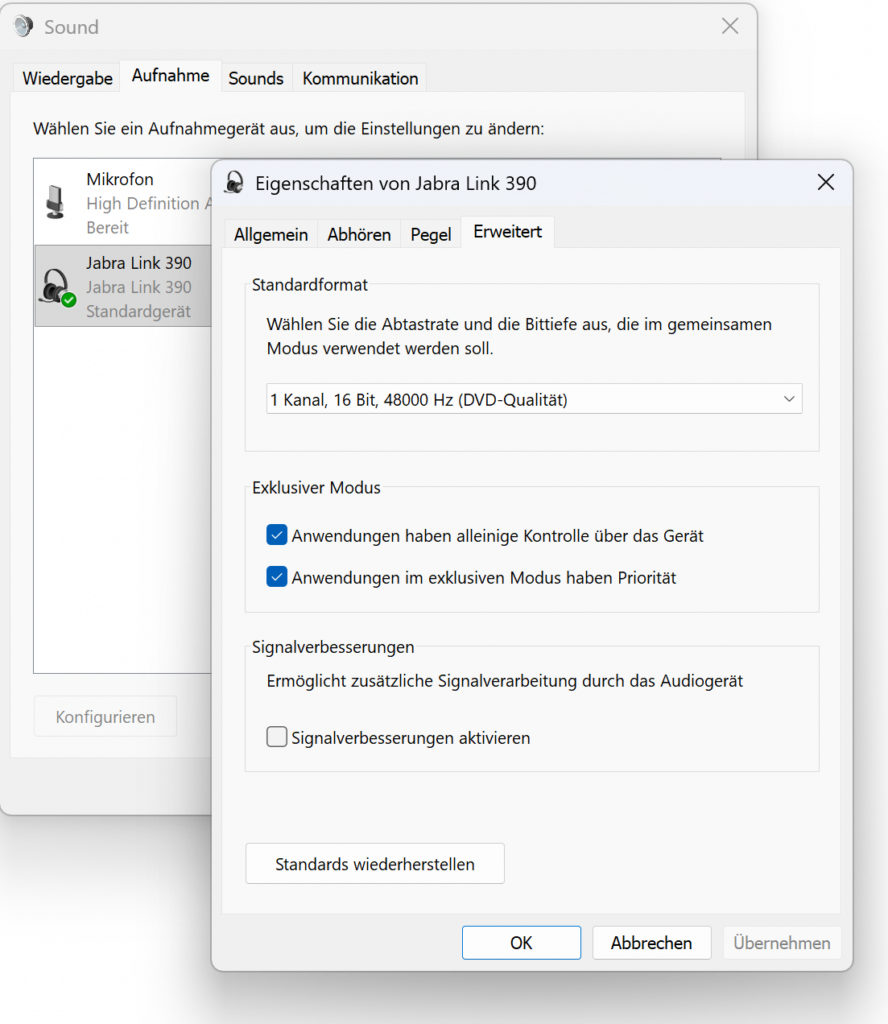
Task: Click the Sound window speaker icon
Action: pyautogui.click(x=24, y=26)
